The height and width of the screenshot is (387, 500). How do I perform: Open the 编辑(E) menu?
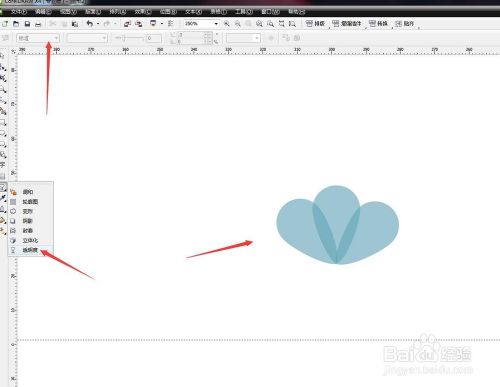(x=43, y=12)
